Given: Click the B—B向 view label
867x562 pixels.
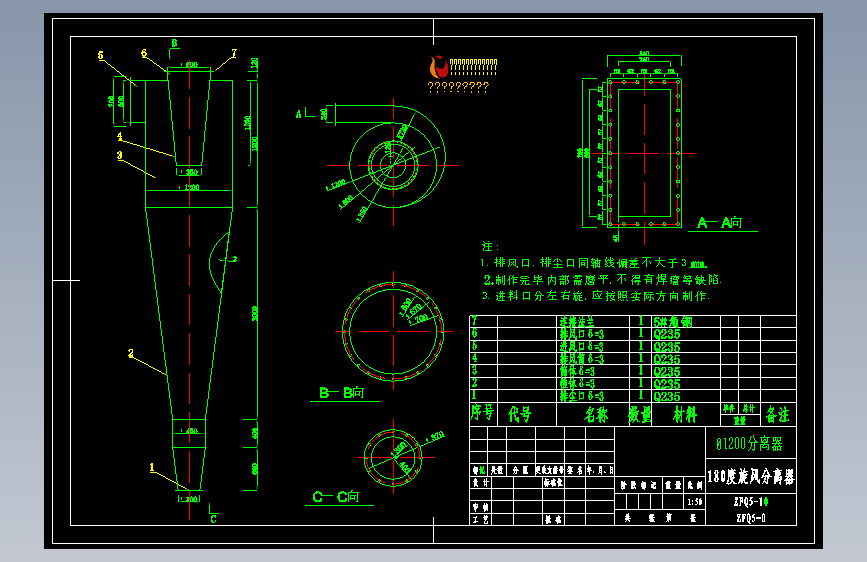Looking at the screenshot, I should tap(342, 393).
